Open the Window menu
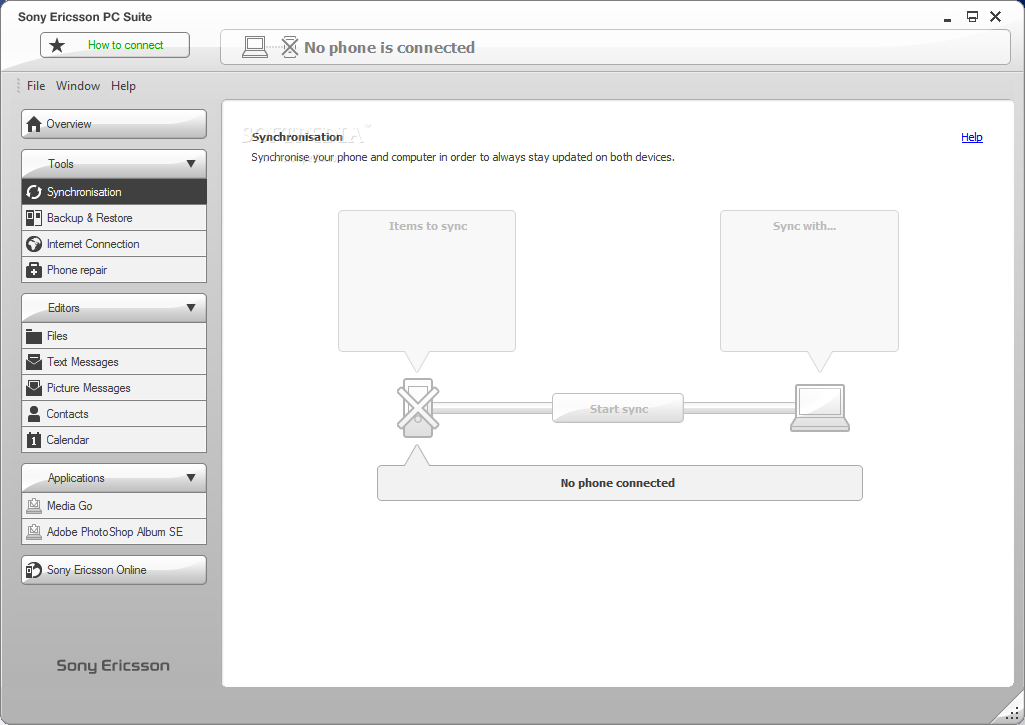 click(x=78, y=86)
